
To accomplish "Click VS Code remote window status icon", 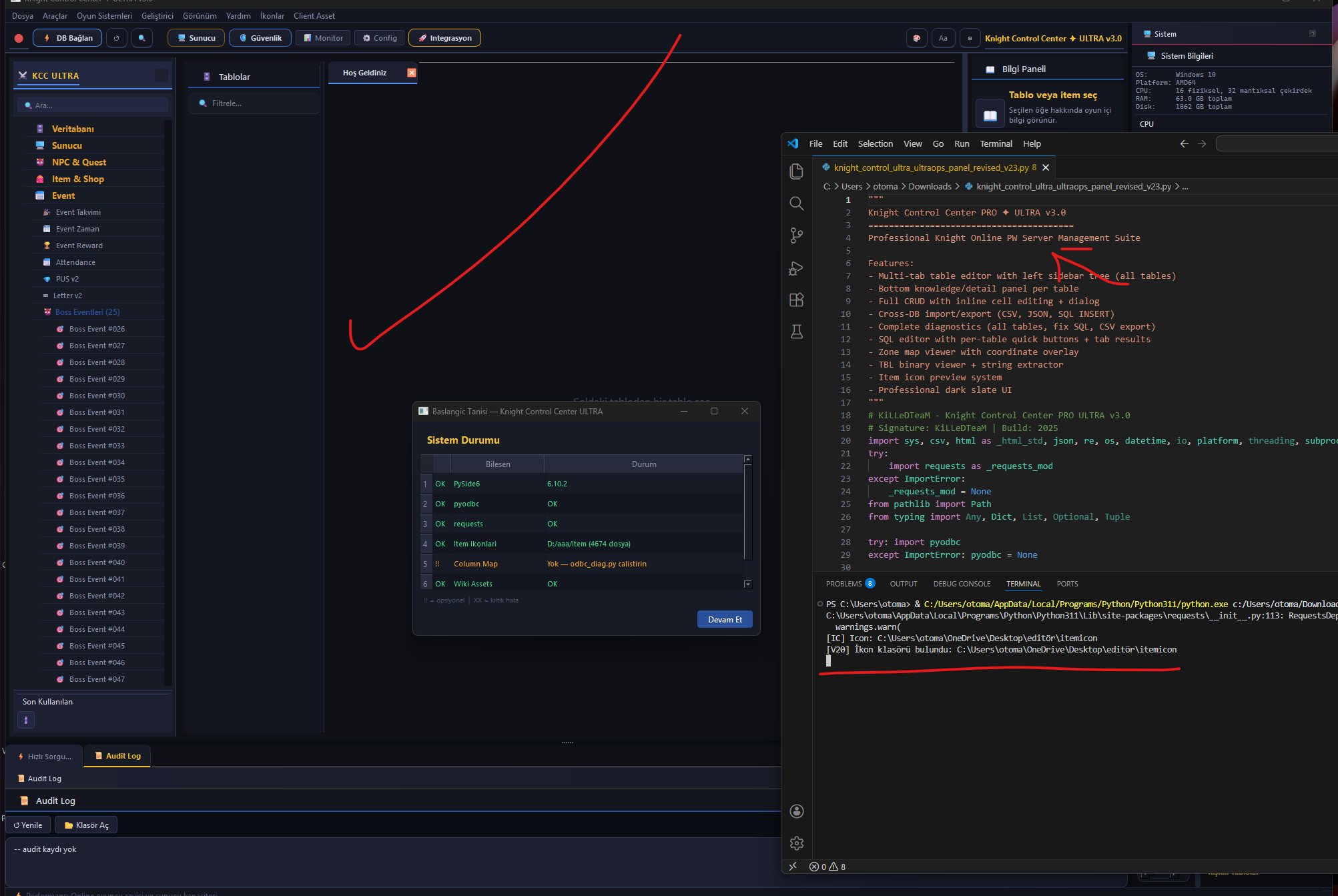I will click(x=793, y=867).
